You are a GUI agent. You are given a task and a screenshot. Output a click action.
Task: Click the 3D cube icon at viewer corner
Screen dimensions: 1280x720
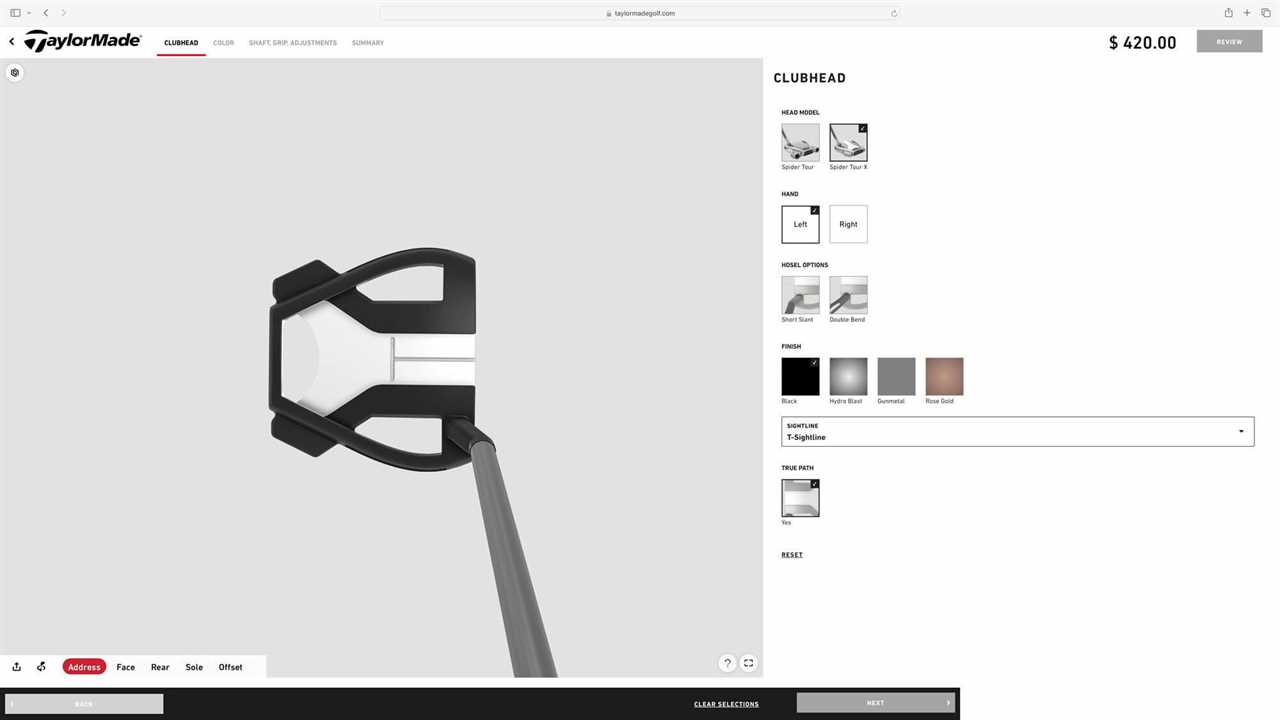click(x=15, y=73)
